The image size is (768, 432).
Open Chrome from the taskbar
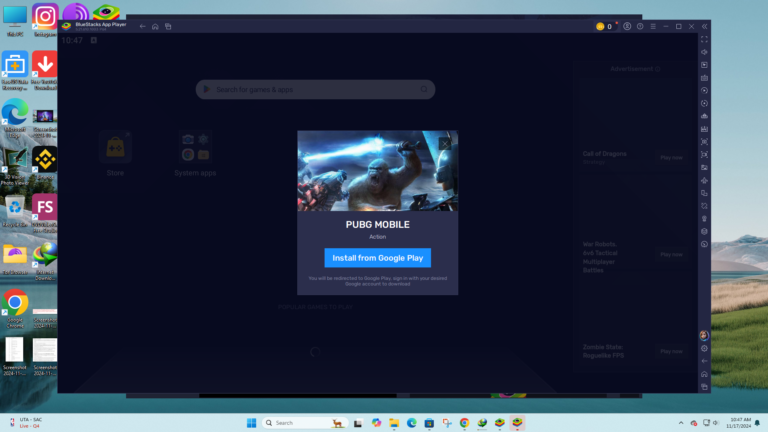464,423
